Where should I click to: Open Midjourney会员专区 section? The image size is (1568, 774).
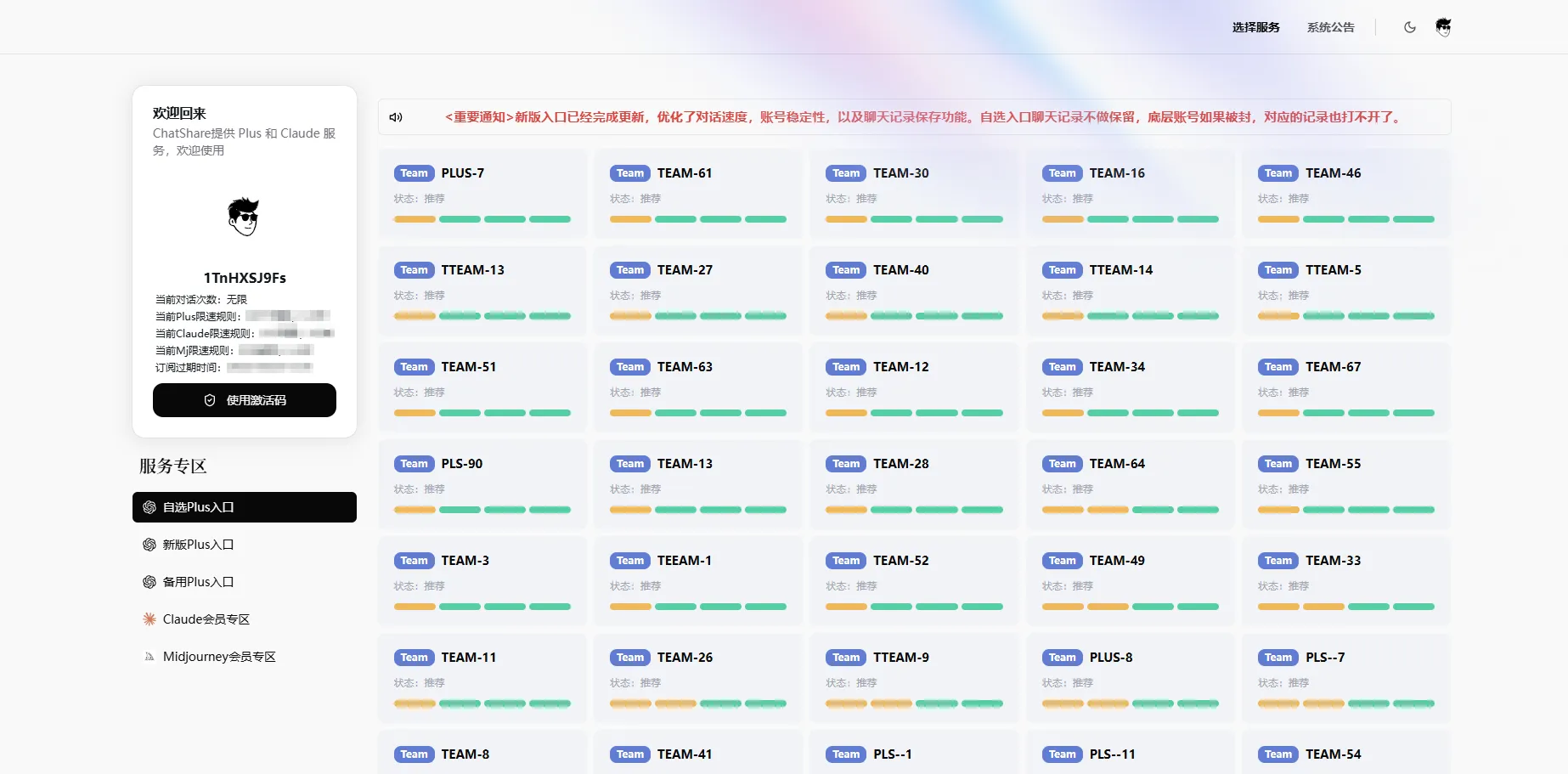click(x=219, y=657)
